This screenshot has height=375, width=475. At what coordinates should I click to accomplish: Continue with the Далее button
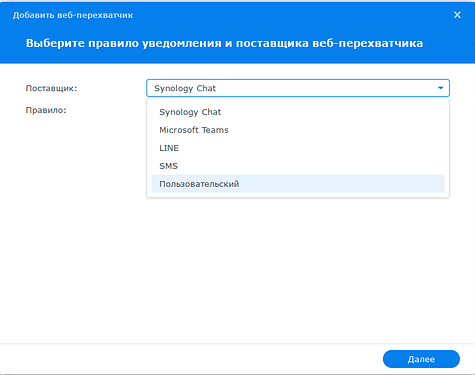(421, 359)
